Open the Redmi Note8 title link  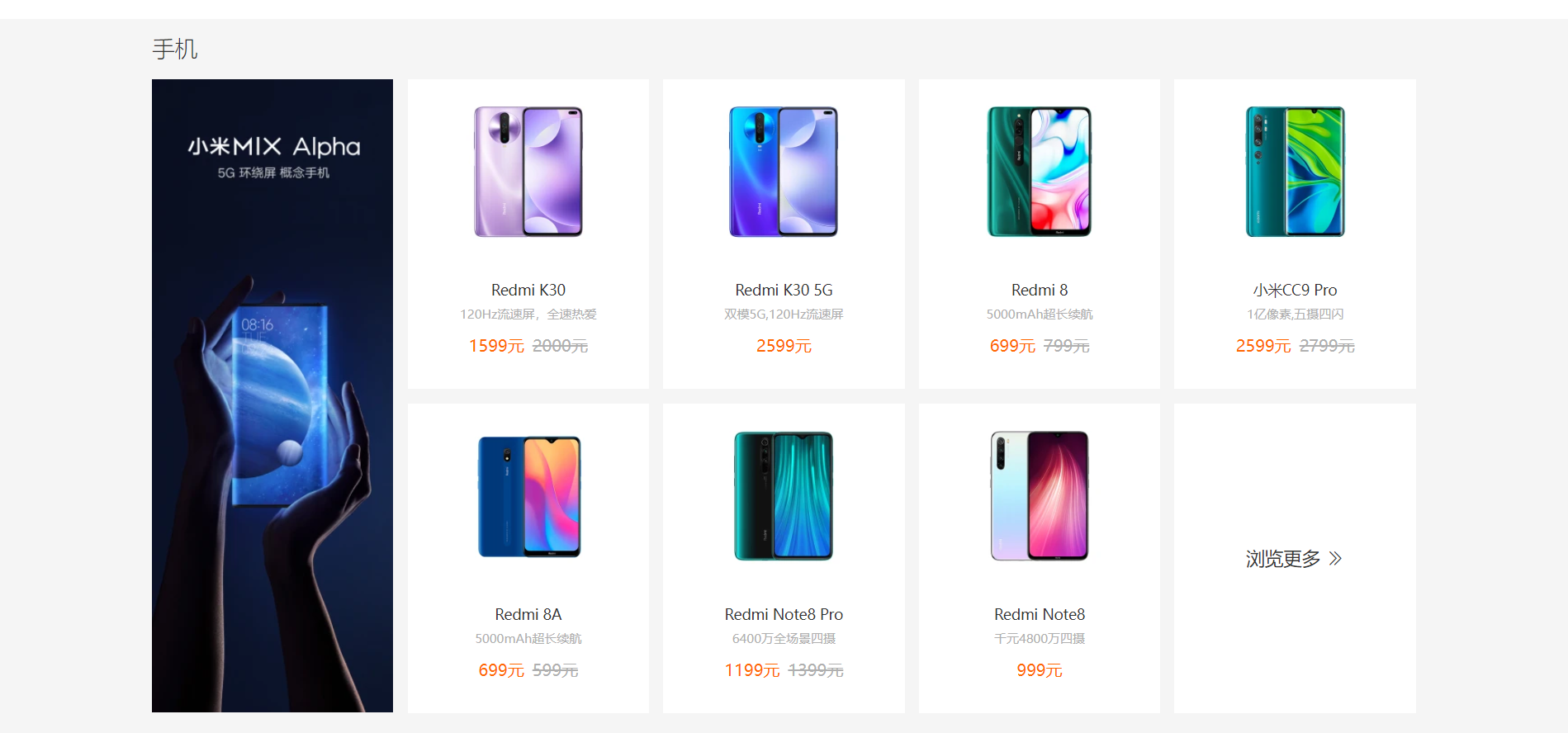point(1040,614)
